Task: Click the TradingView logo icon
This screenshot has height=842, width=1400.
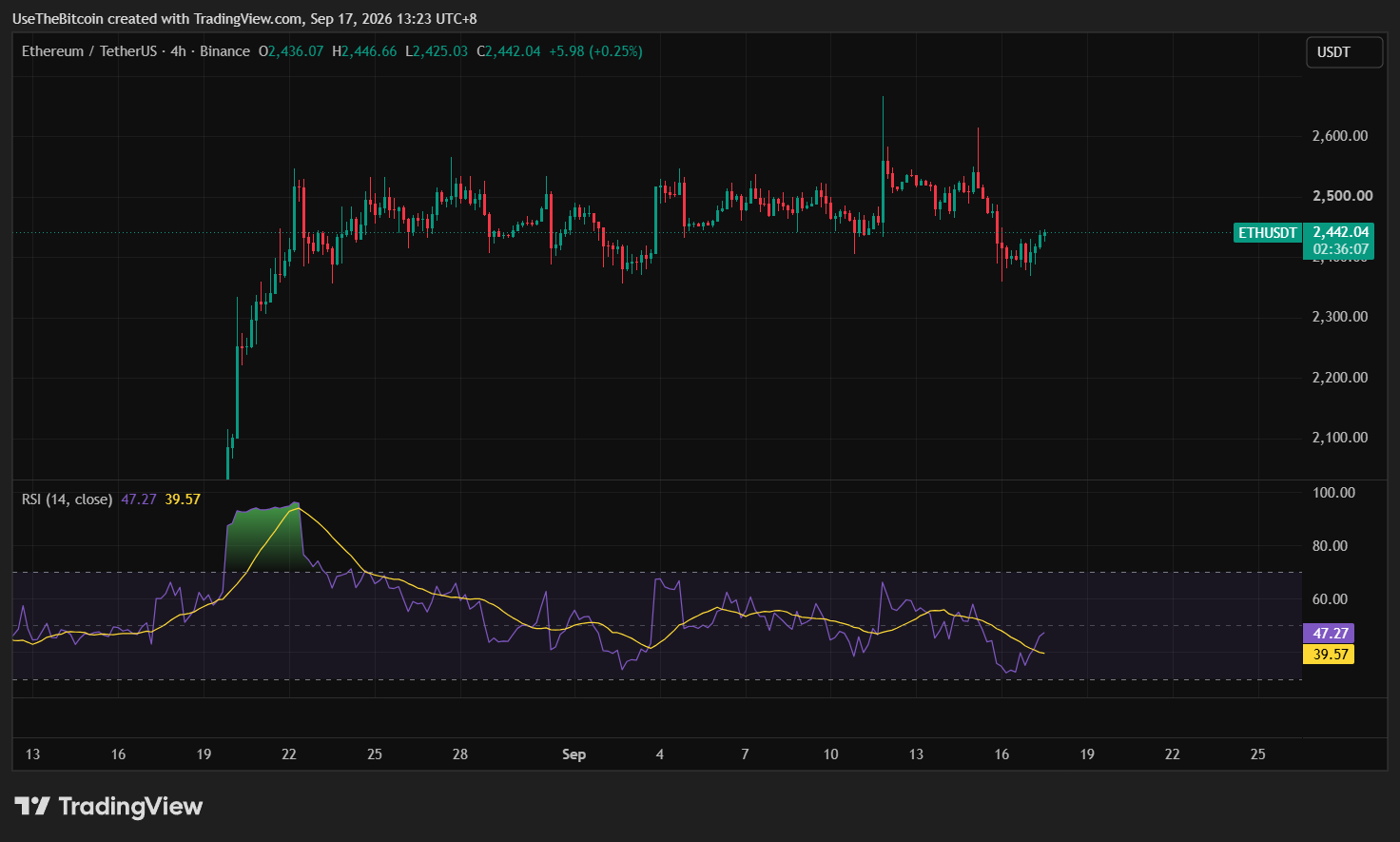Action: pyautogui.click(x=32, y=807)
